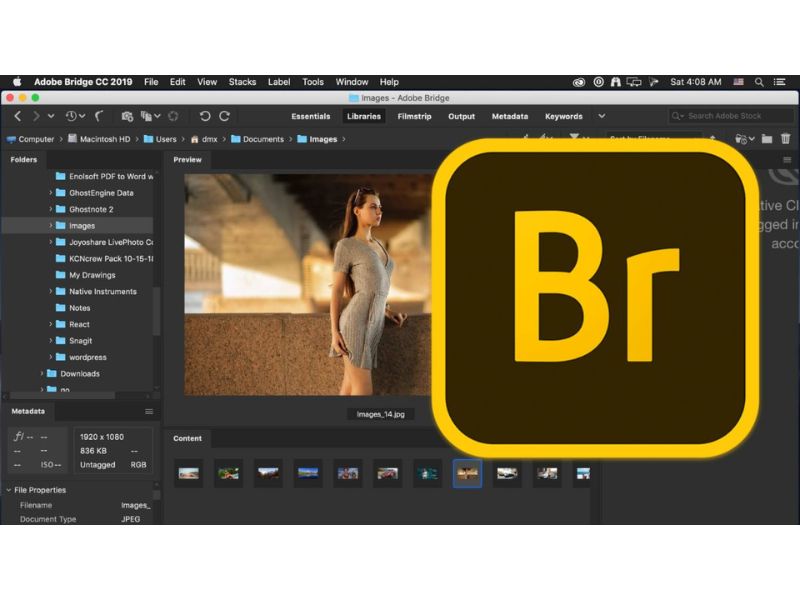Open recent files with the clock icon

(73, 116)
